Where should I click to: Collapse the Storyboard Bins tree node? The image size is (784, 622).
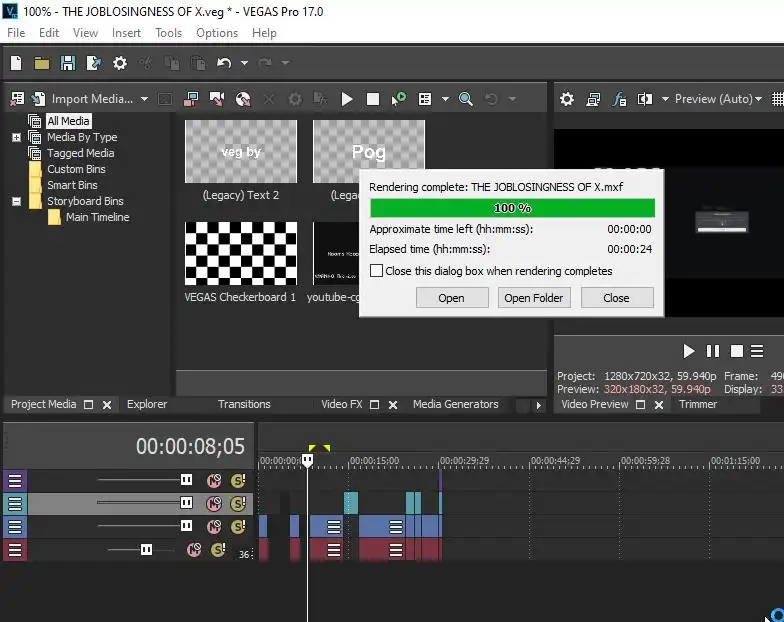click(16, 201)
